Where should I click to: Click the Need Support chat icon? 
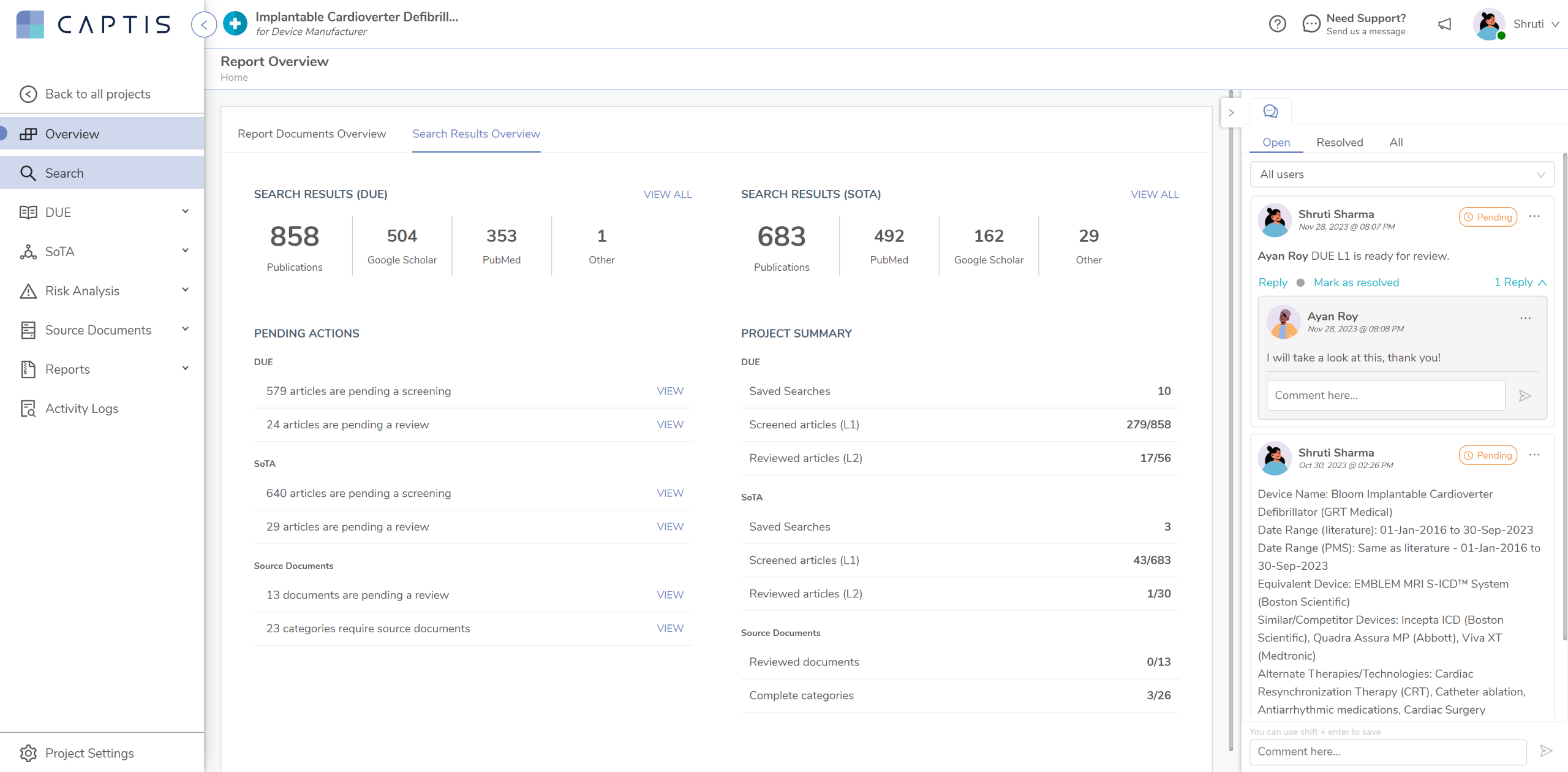pyautogui.click(x=1311, y=24)
